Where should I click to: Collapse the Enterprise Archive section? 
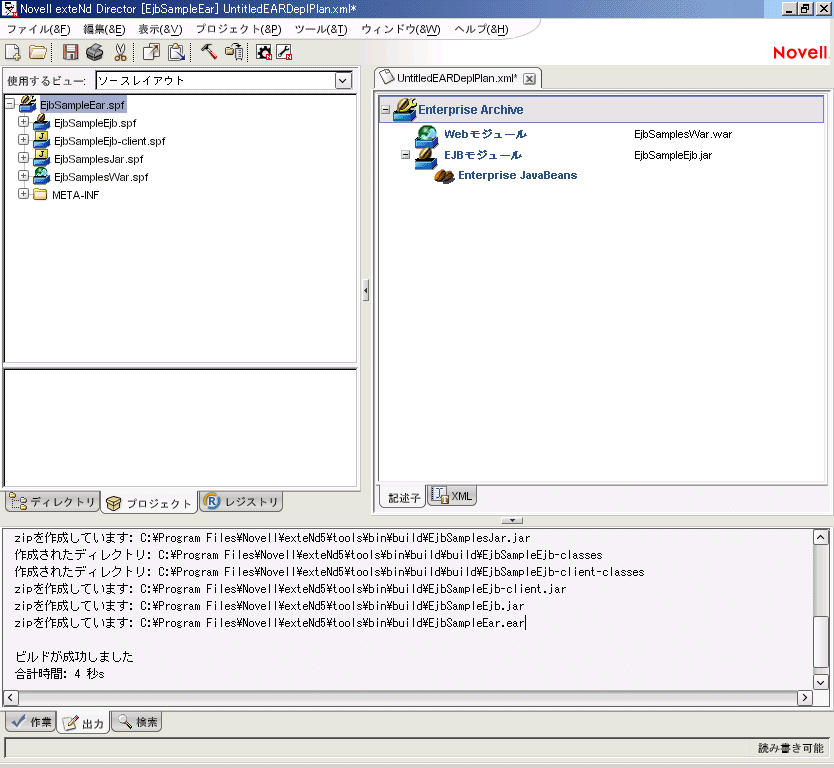pyautogui.click(x=386, y=110)
